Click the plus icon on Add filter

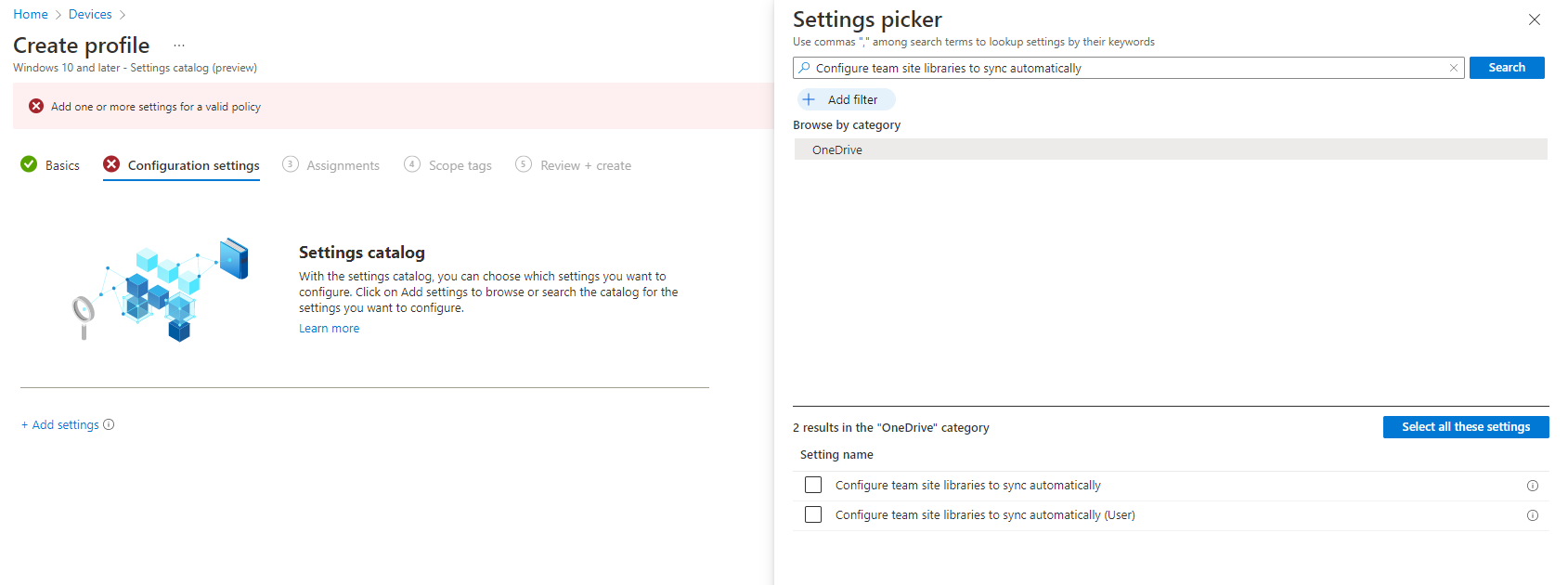coord(809,99)
